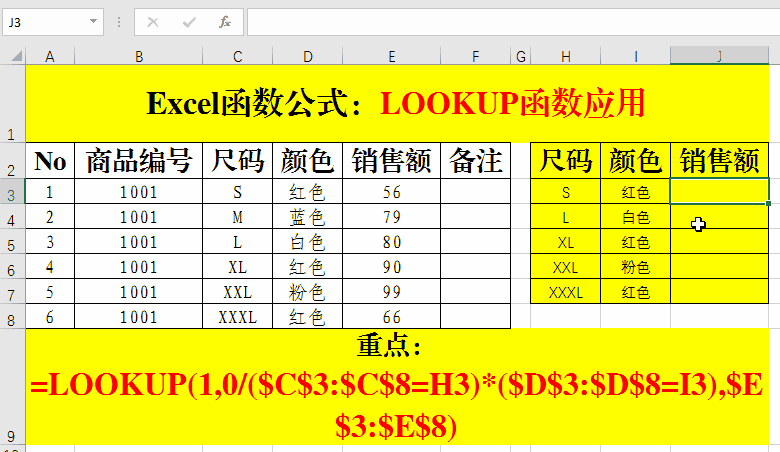Click lookup size cell 'XL' in column H
Viewport: 780px width, 452px height.
[566, 241]
